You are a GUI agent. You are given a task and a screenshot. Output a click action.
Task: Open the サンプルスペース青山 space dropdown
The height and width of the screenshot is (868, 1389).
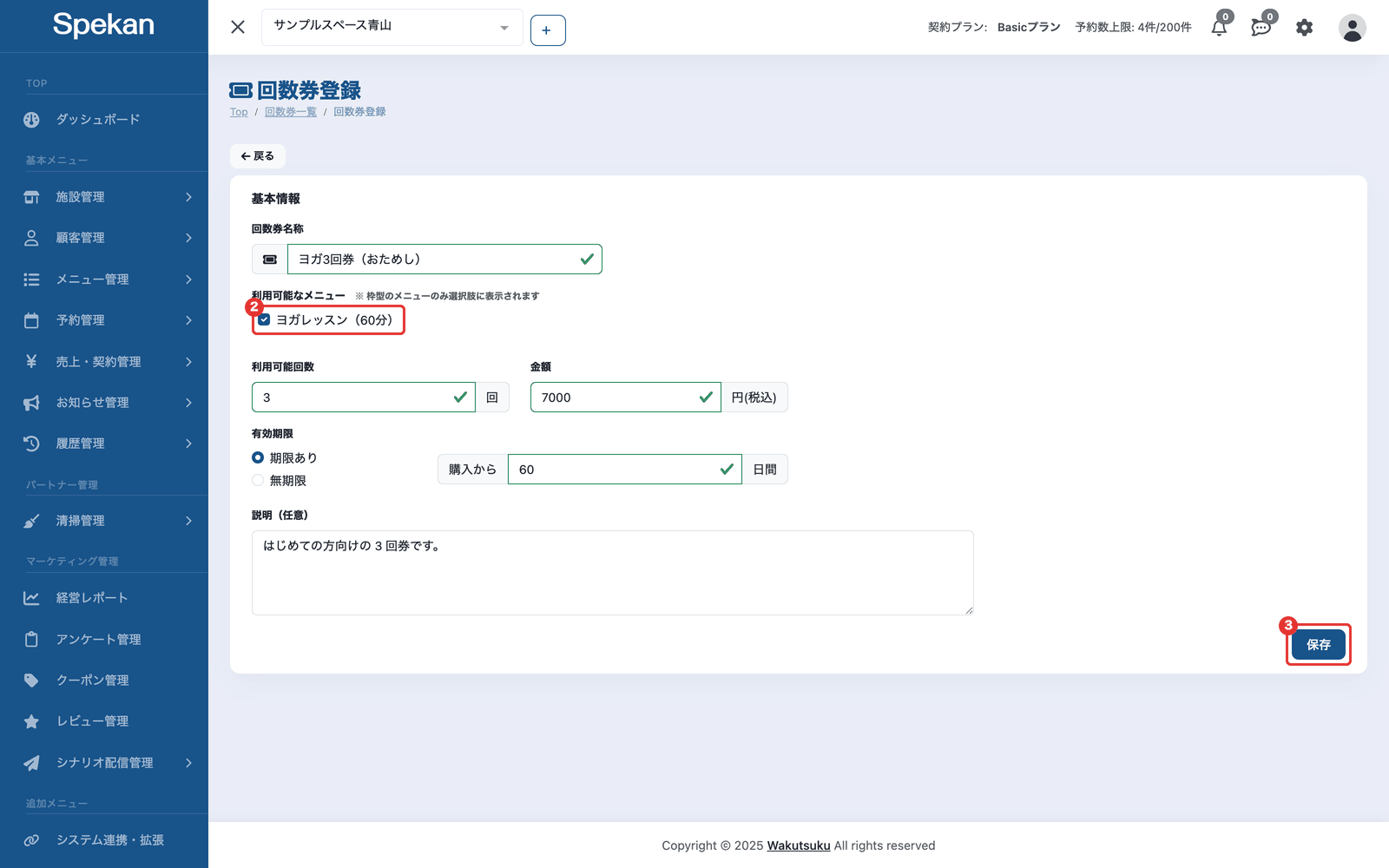[392, 27]
